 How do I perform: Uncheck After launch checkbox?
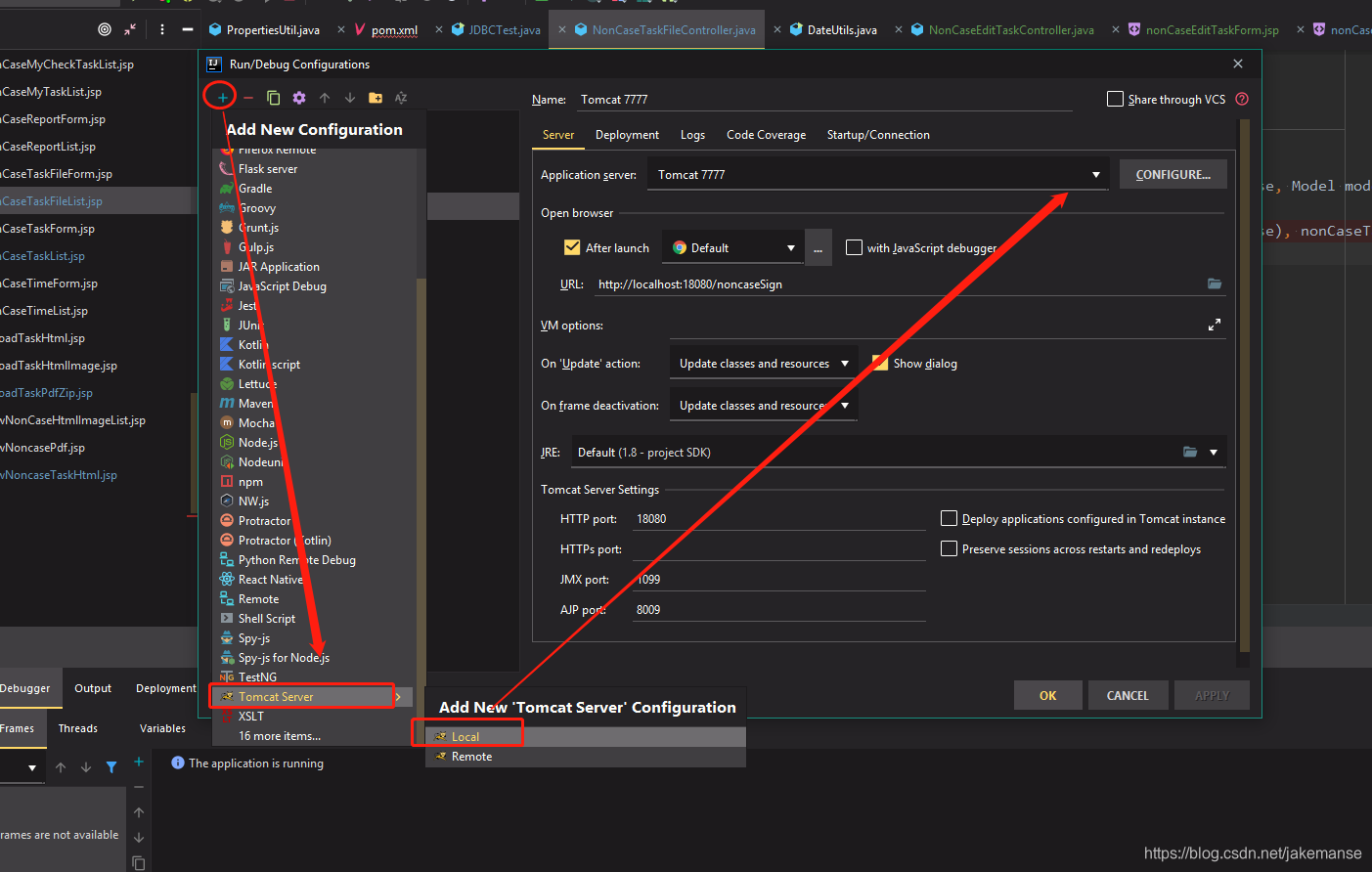click(572, 247)
